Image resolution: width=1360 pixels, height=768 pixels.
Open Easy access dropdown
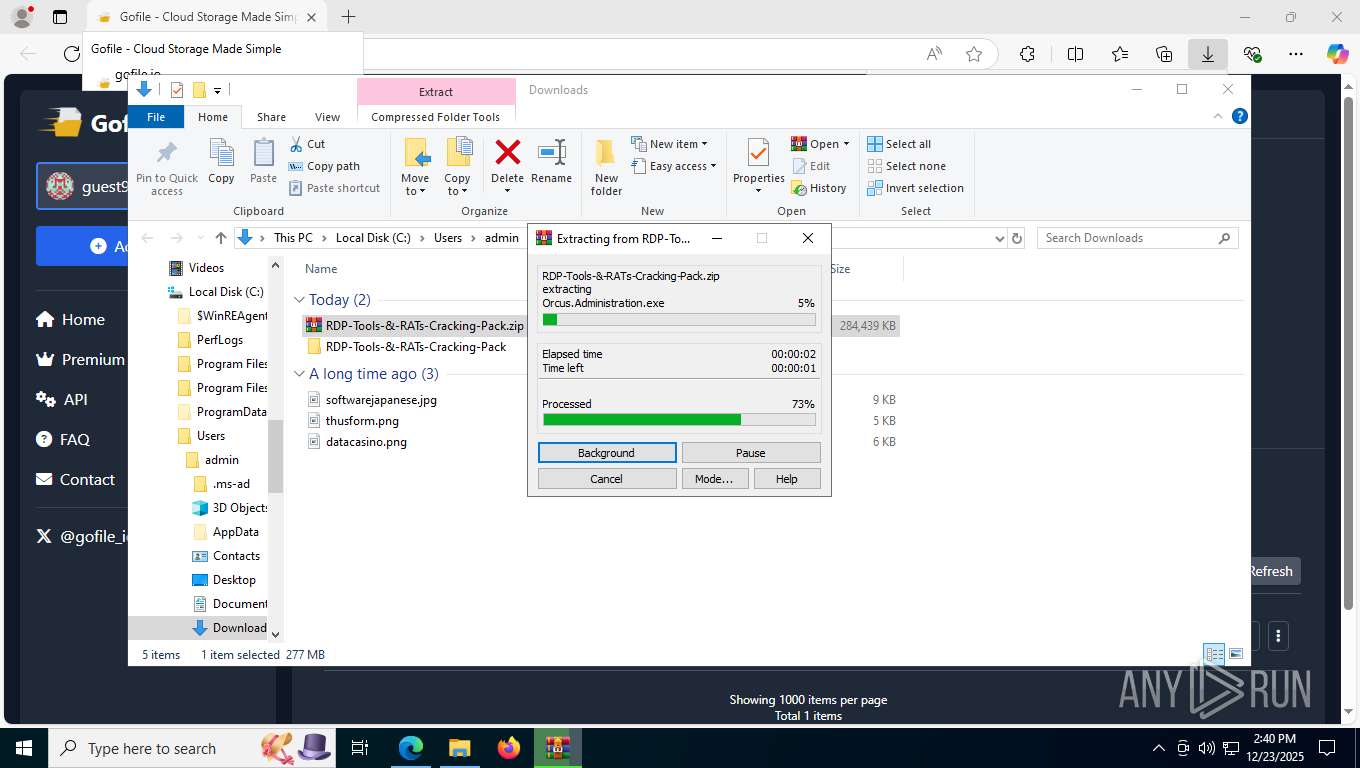point(674,166)
